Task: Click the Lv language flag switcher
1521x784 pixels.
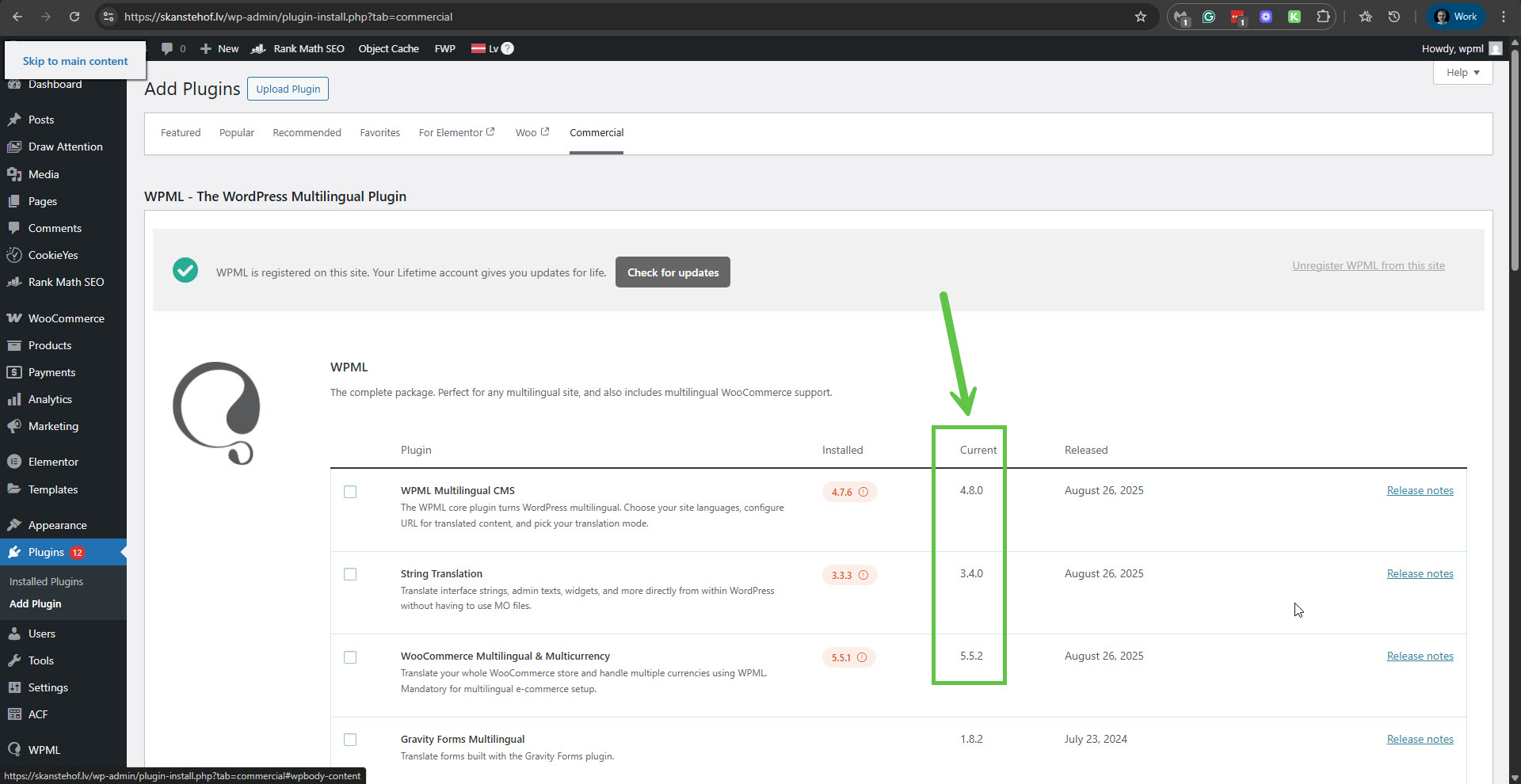Action: (x=485, y=48)
